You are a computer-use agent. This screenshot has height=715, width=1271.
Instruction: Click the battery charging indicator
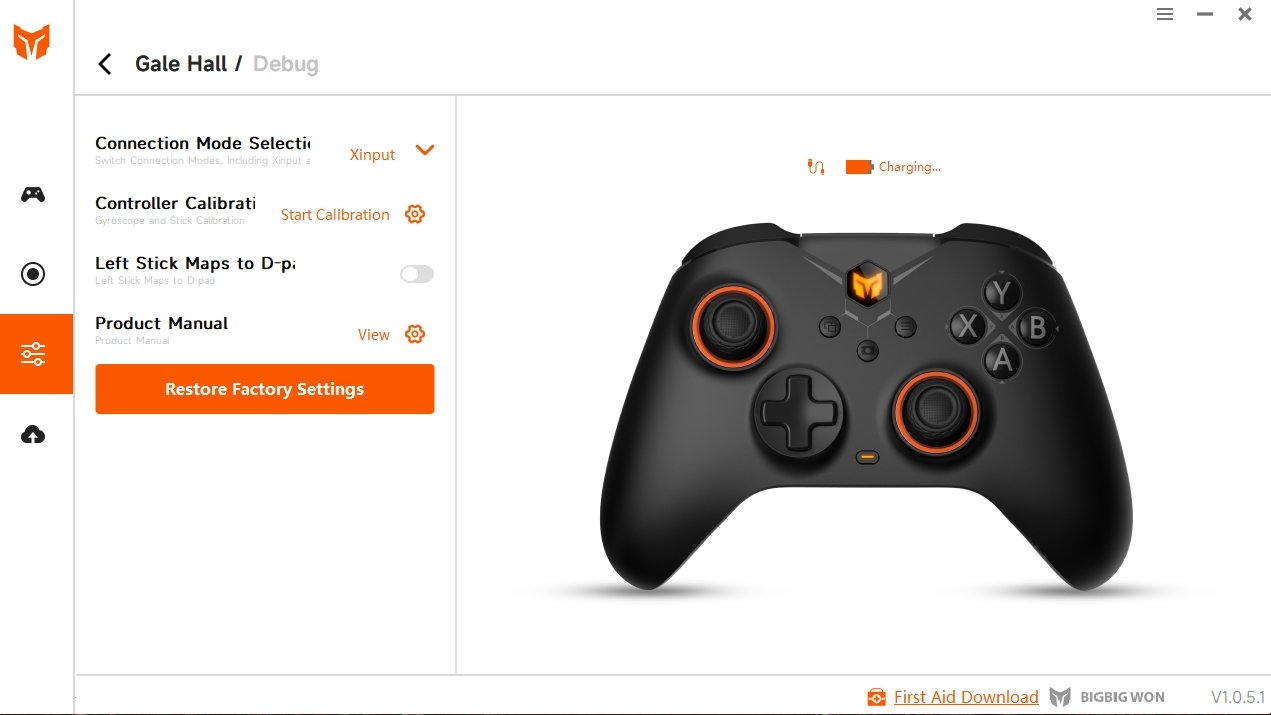tap(859, 167)
